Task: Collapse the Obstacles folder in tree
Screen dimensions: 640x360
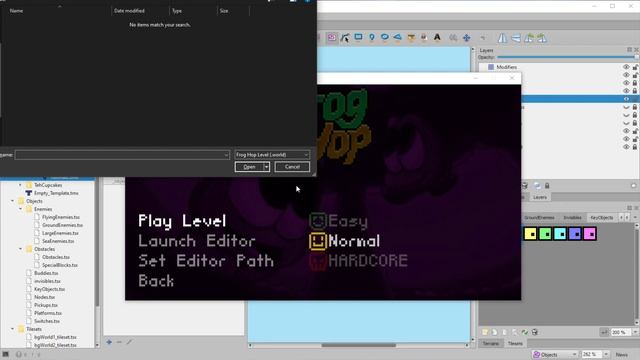Action: click(20, 249)
